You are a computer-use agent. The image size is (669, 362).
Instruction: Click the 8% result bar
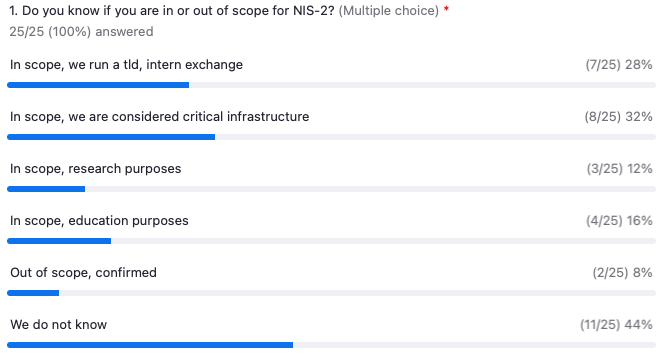pyautogui.click(x=332, y=293)
